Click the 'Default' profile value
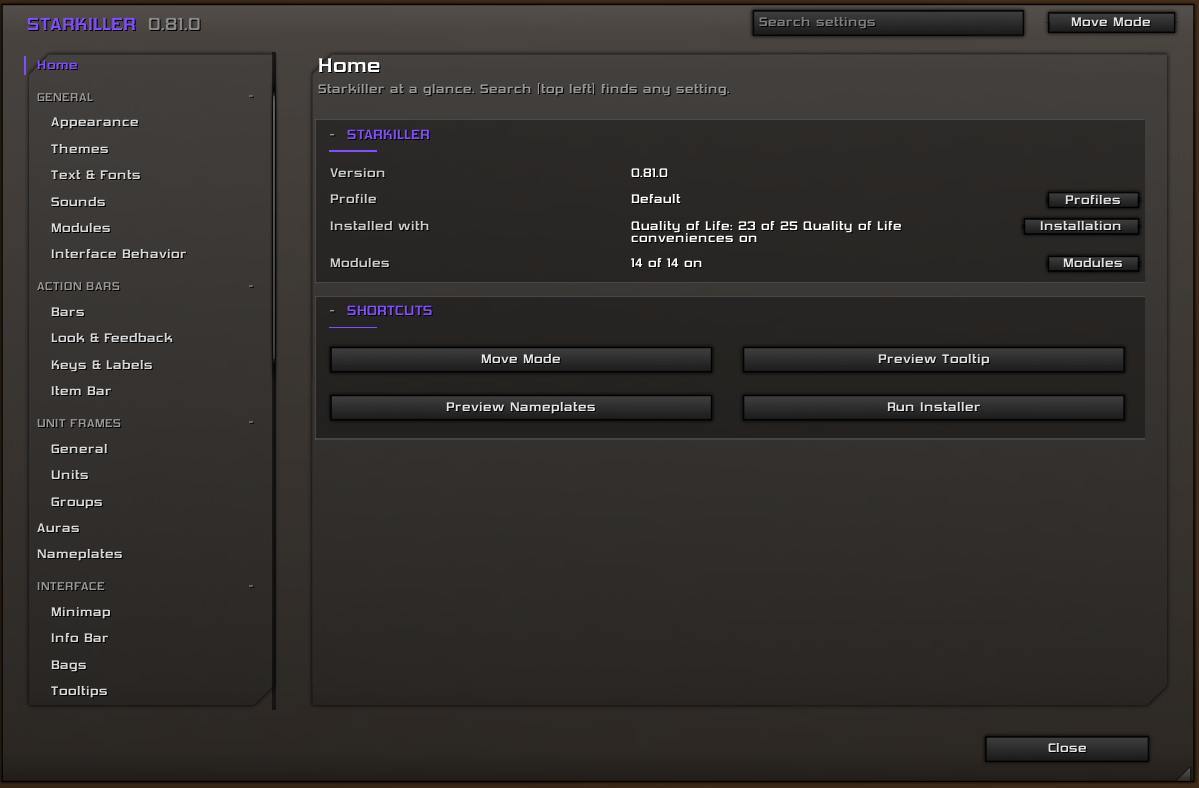 pyautogui.click(x=655, y=199)
